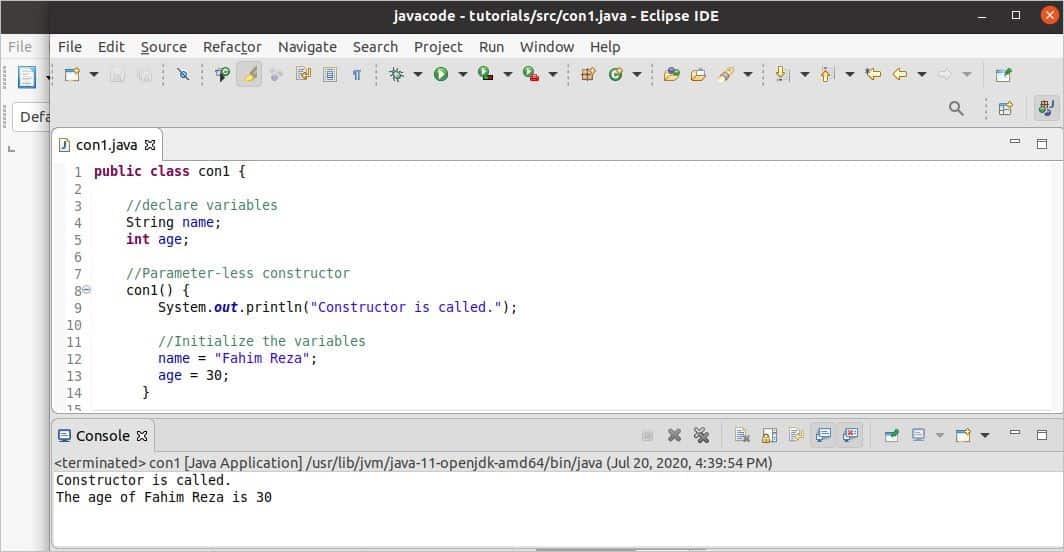Click the Open Perspective icon
This screenshot has width=1064, height=552.
[1006, 109]
